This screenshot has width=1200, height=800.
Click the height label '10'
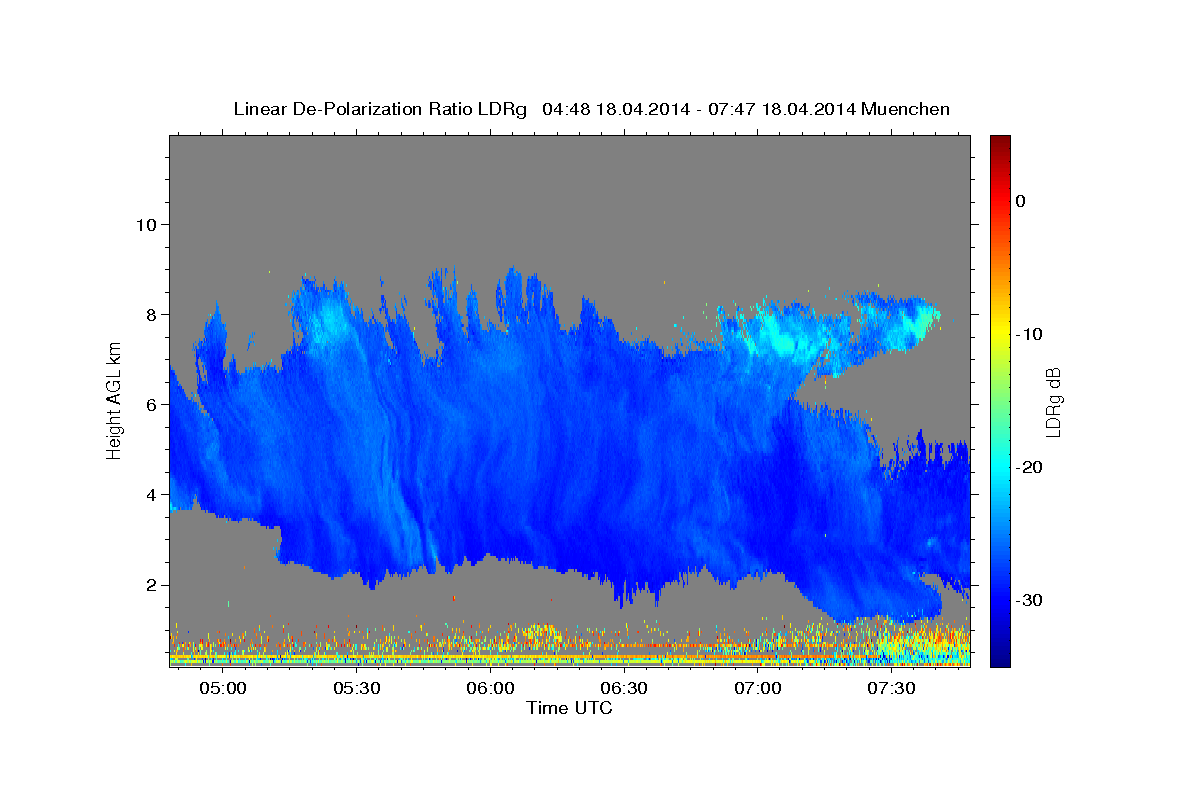(145, 224)
